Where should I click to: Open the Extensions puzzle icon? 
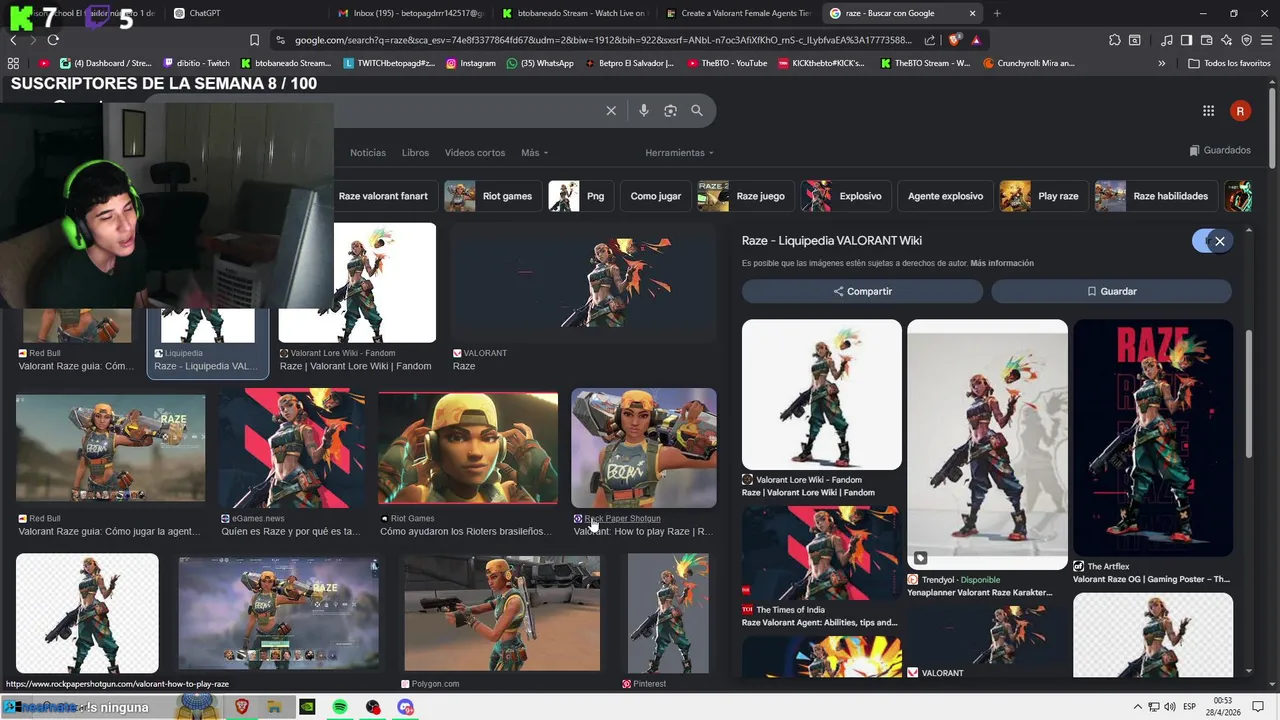pos(1115,40)
